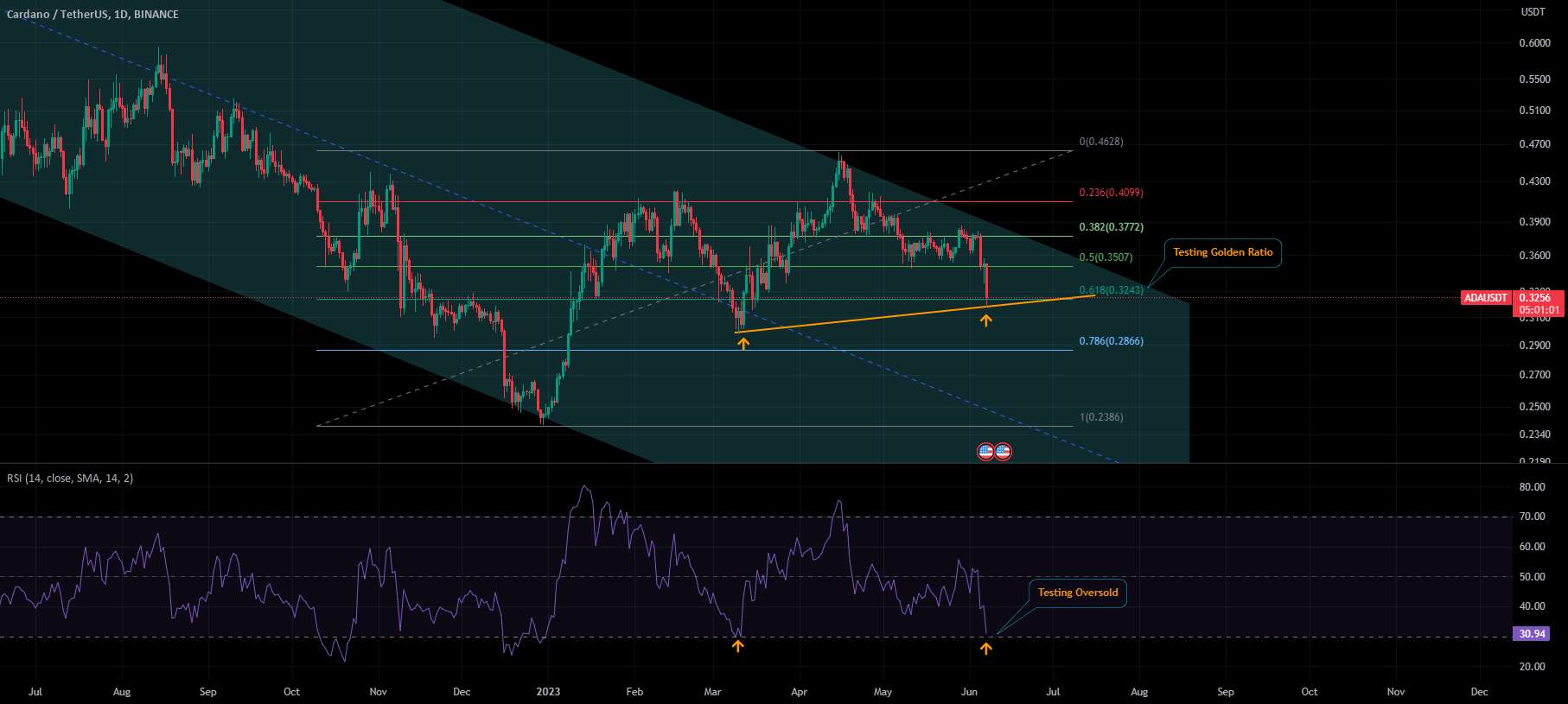The height and width of the screenshot is (704, 1568).
Task: Select the Fibonacci label 0.5(0.3507)
Action: (1106, 257)
